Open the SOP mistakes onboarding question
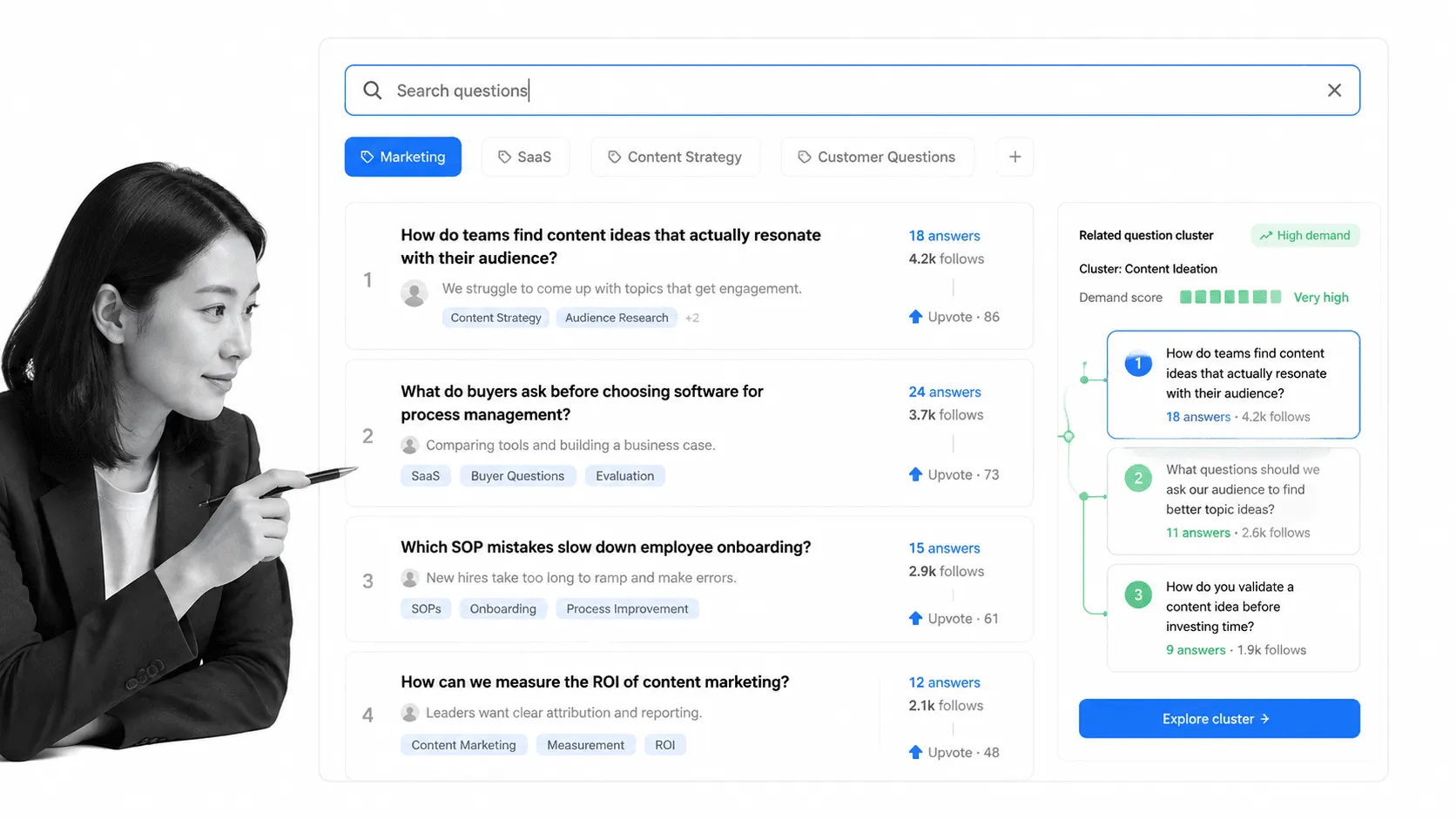The width and height of the screenshot is (1456, 819). coord(605,547)
